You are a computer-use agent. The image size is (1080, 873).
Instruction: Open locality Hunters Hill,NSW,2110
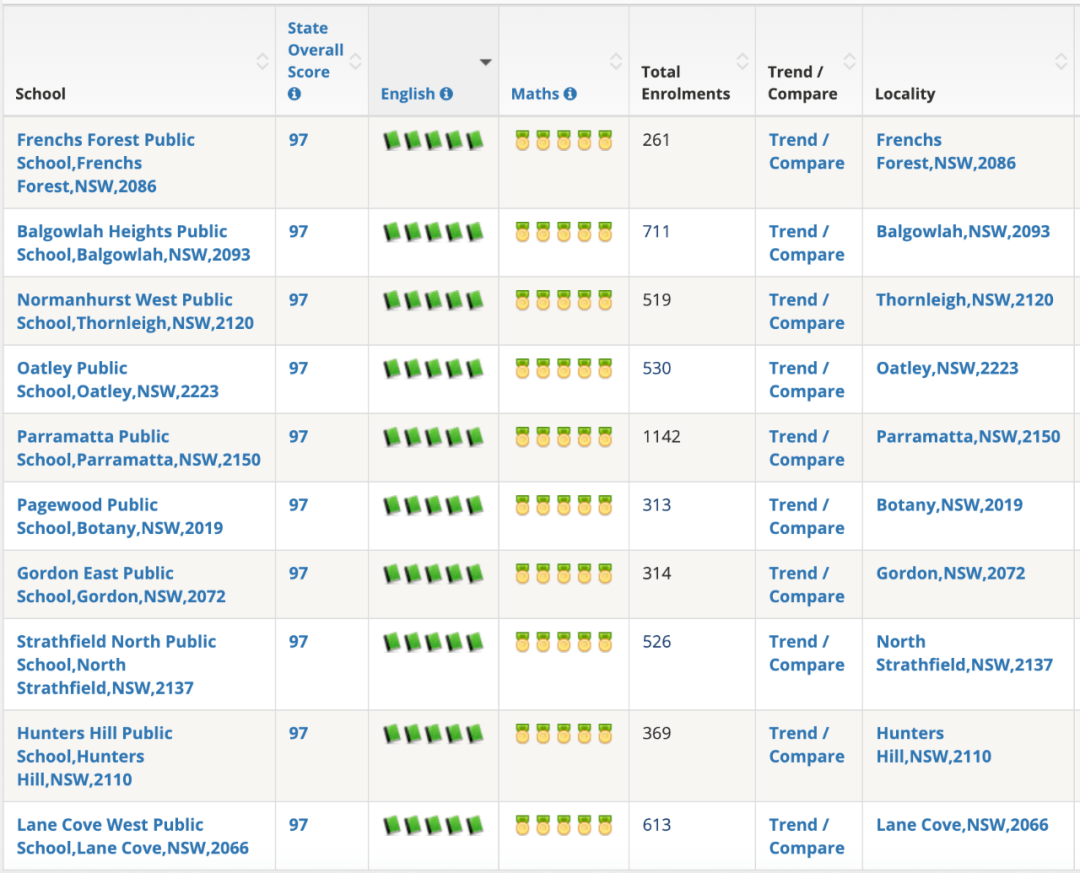point(933,744)
